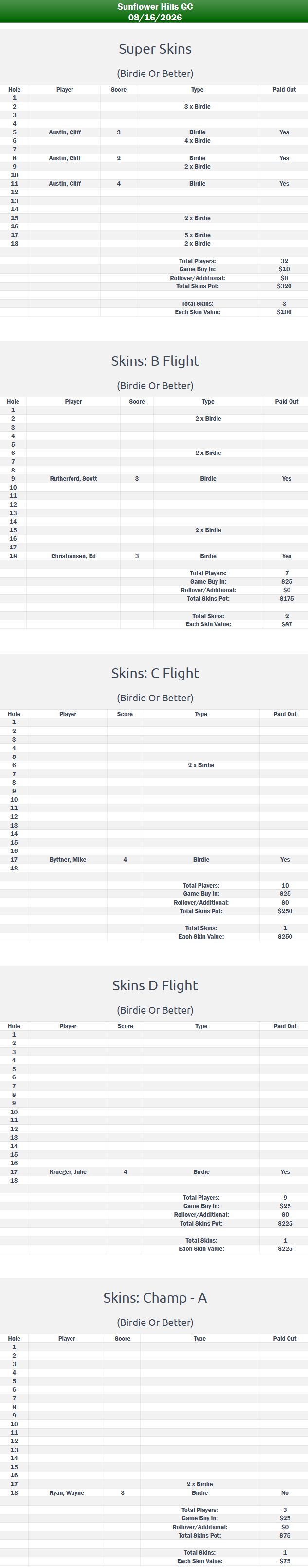Click the No paid out status for Ryan, Wayne
The image size is (308, 1568).
(285, 1492)
